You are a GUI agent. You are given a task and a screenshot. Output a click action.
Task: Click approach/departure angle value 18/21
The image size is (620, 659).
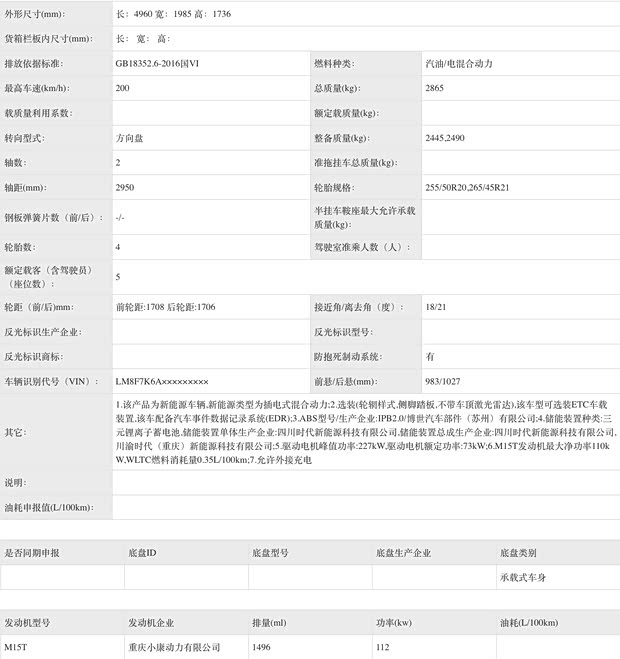click(x=435, y=307)
